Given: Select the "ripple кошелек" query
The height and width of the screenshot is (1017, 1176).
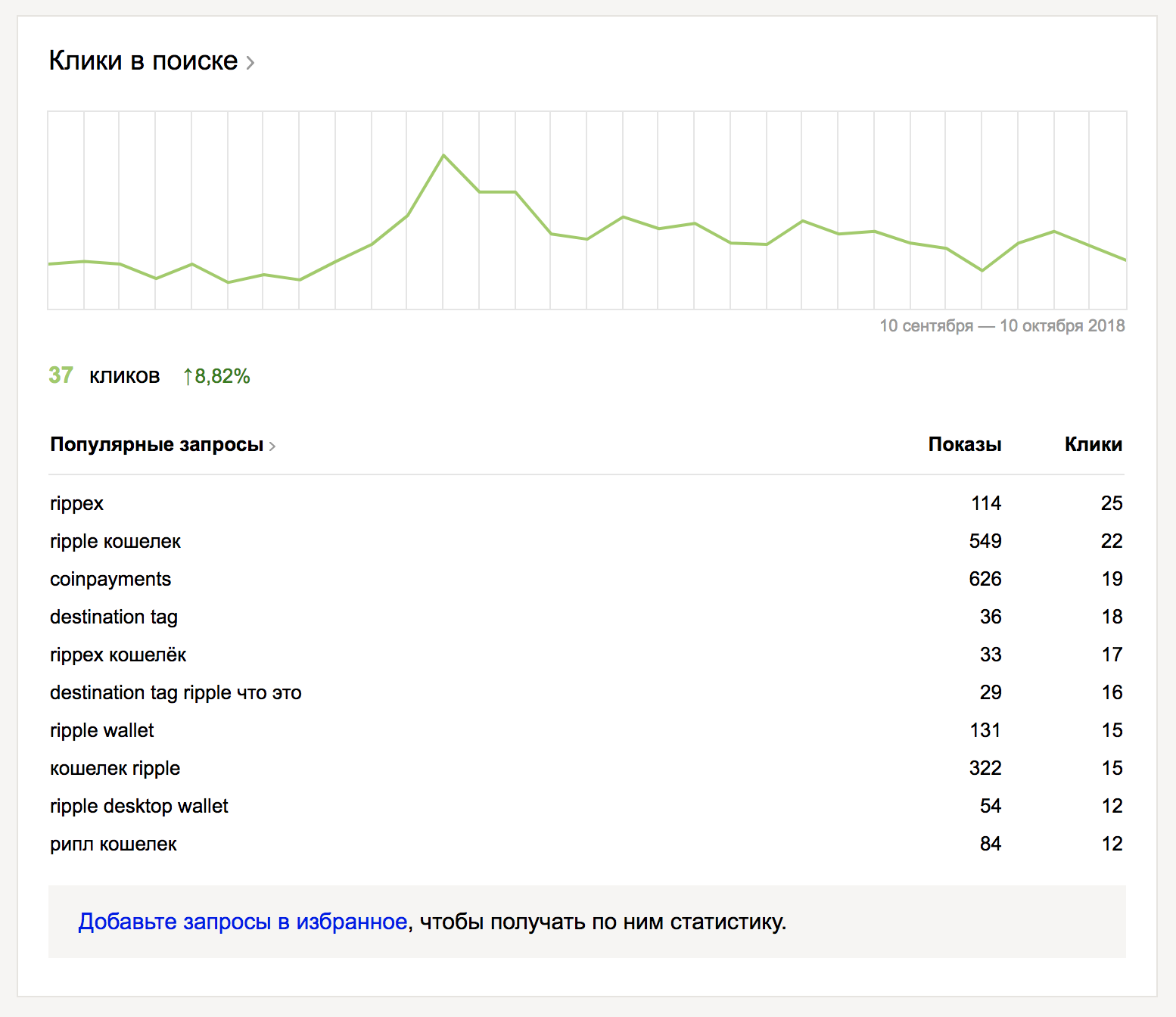Looking at the screenshot, I should (x=115, y=541).
